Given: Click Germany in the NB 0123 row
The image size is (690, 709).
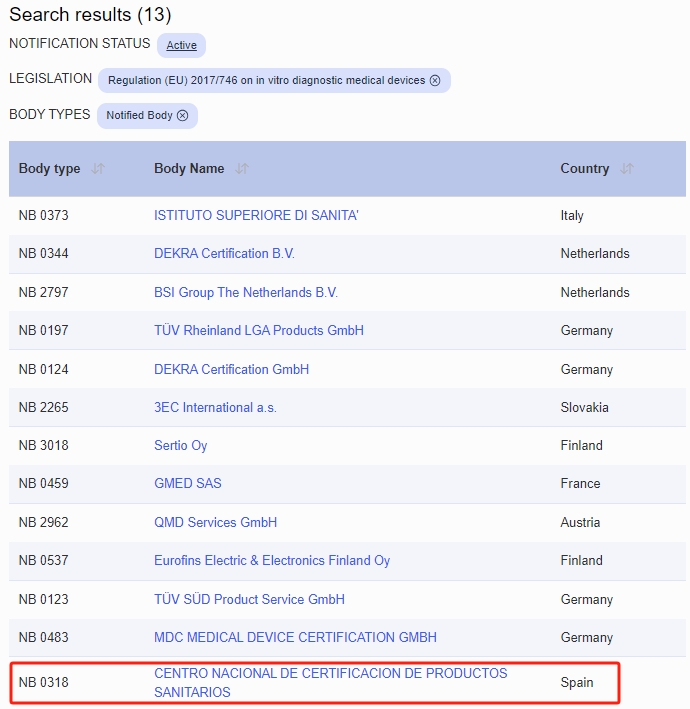Looking at the screenshot, I should [x=587, y=599].
